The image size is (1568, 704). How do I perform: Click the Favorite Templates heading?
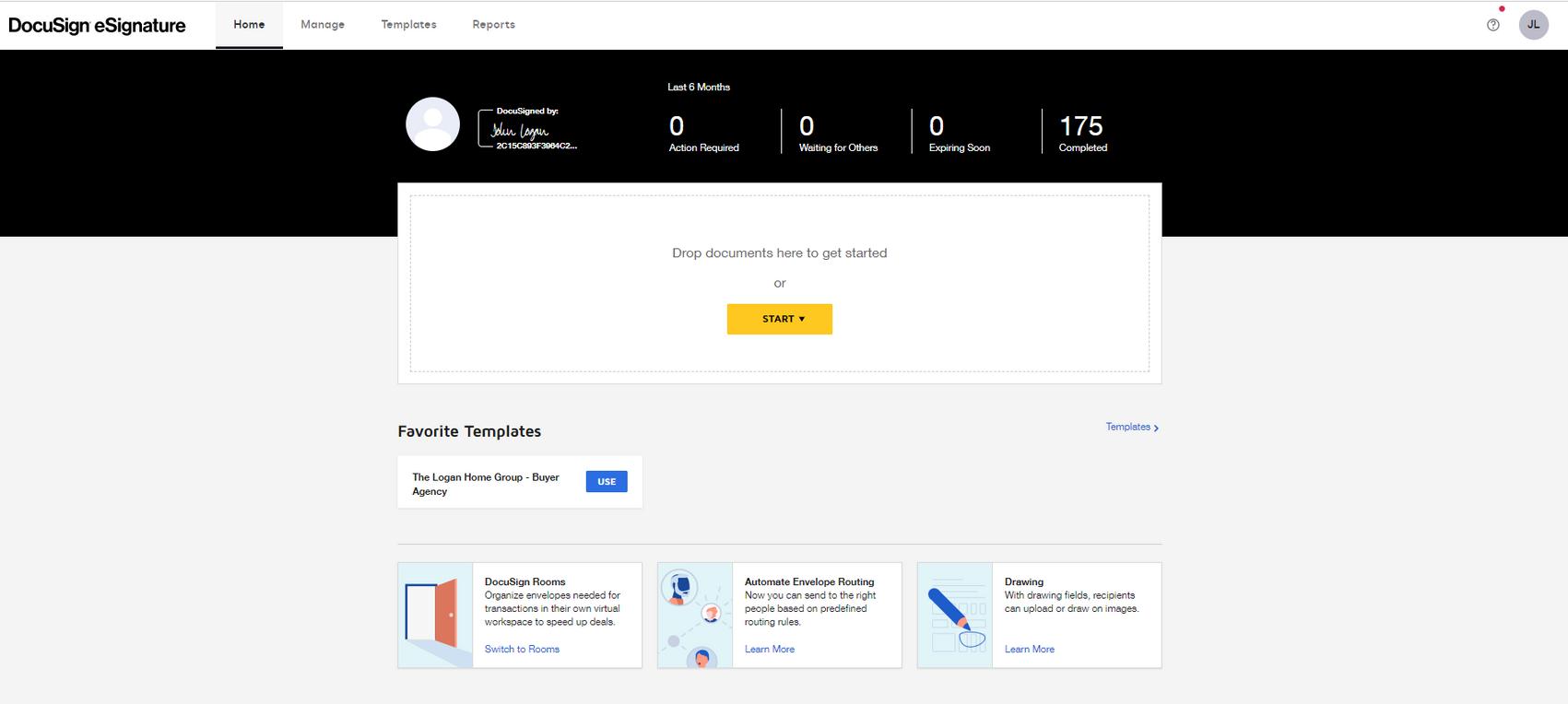pos(469,431)
